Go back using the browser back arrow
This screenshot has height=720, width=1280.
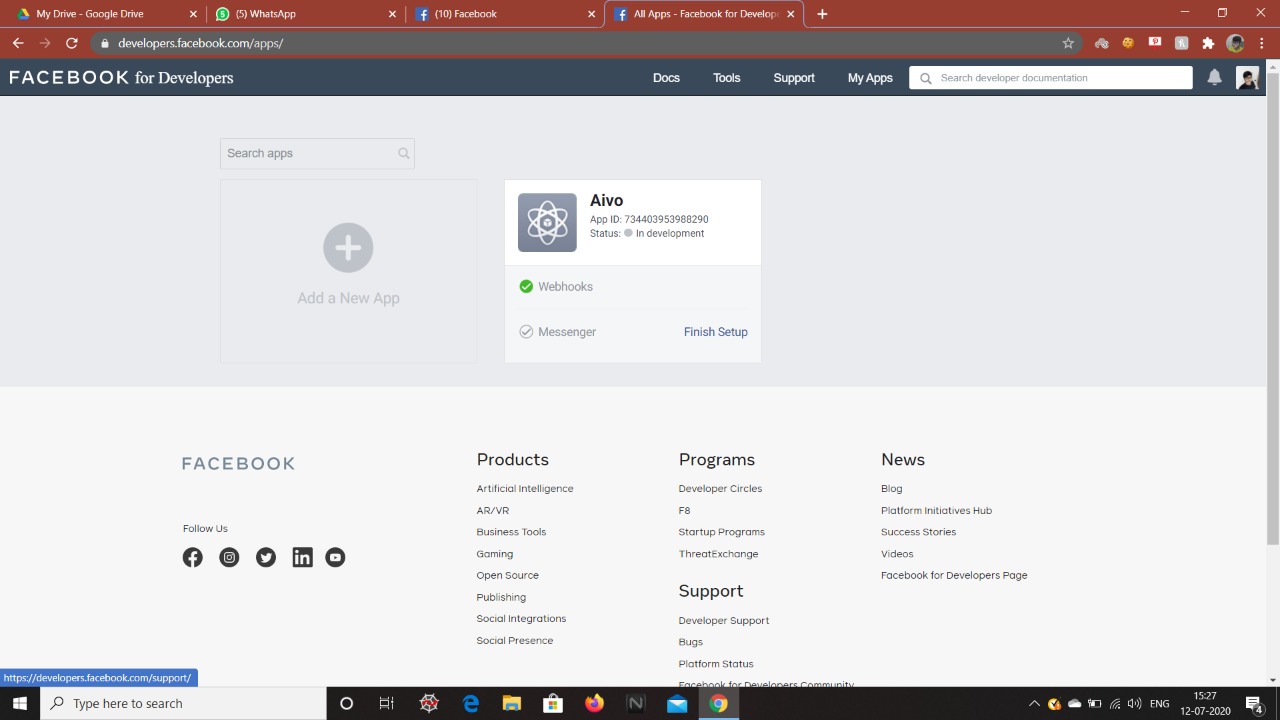click(x=18, y=43)
